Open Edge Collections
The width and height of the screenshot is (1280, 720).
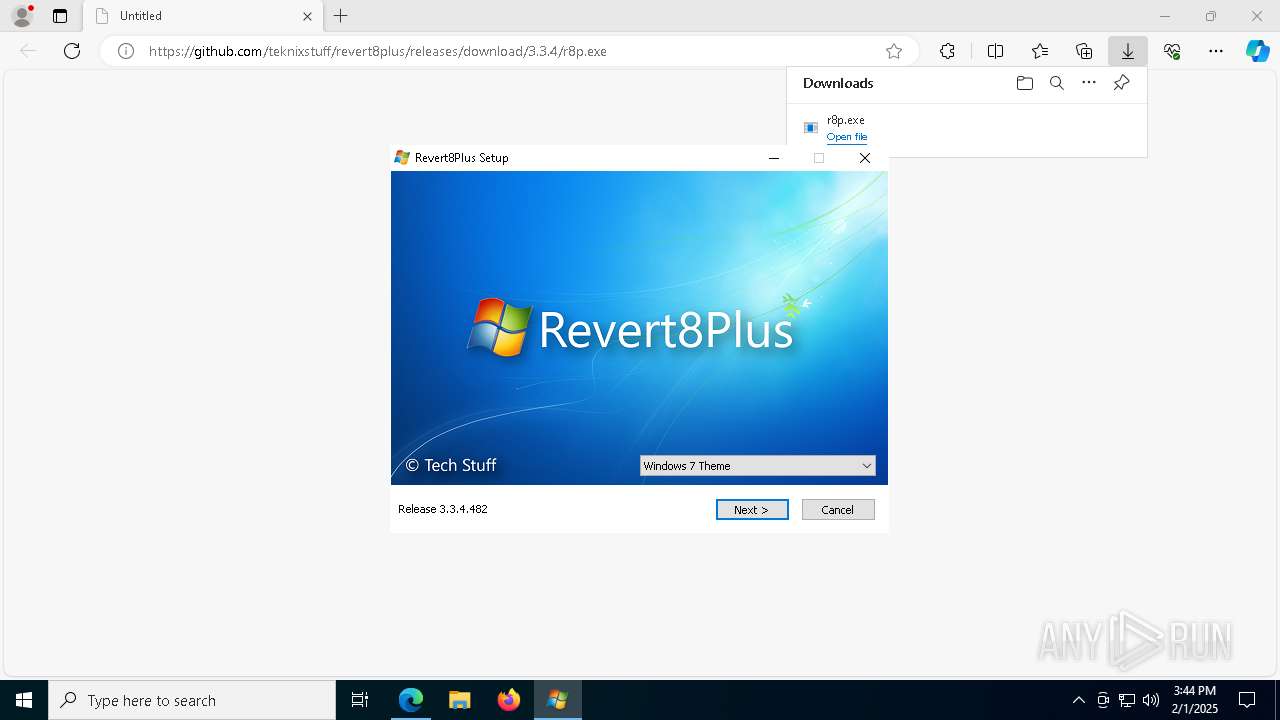1084,51
